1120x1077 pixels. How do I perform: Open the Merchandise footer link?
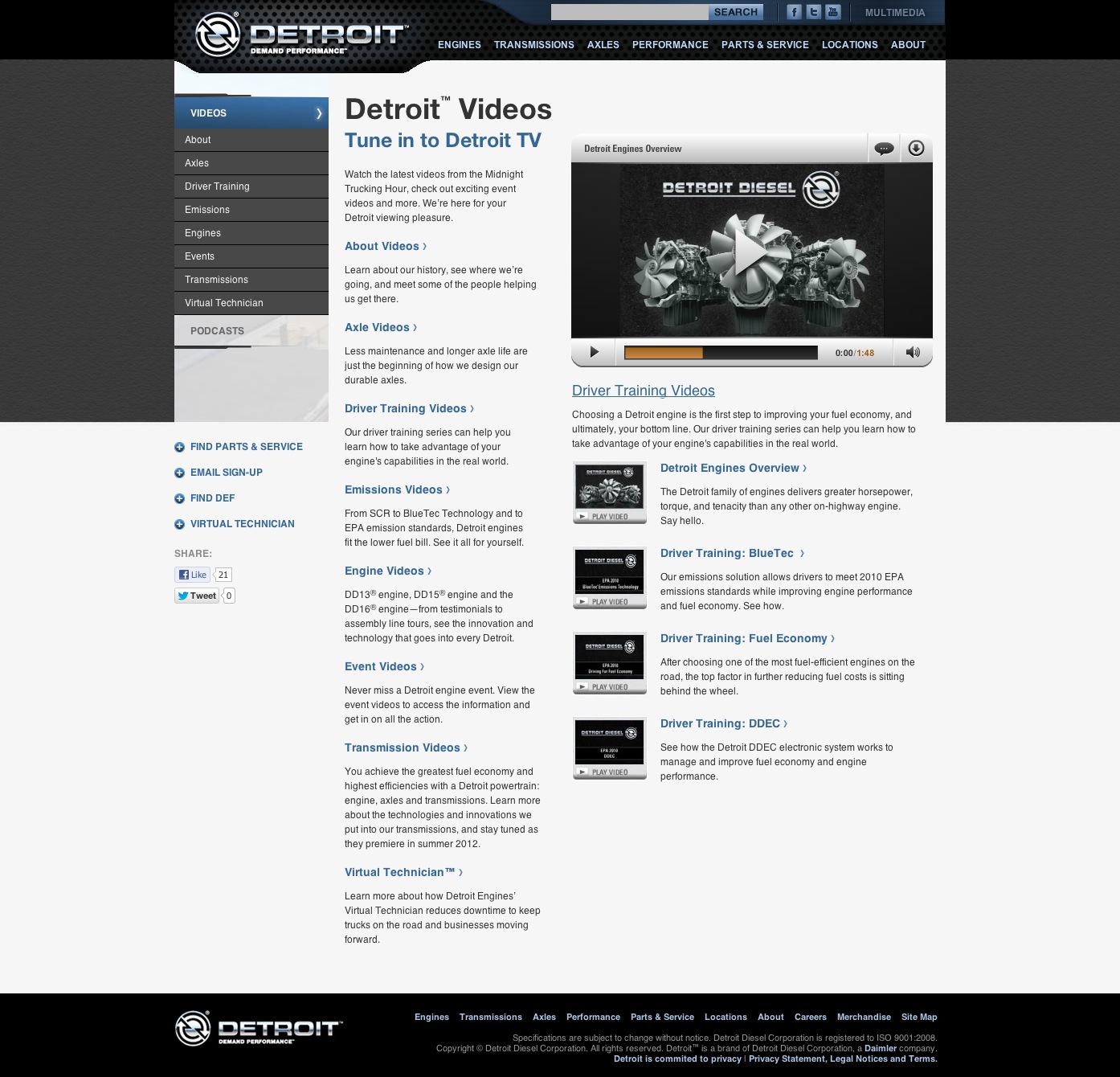(x=864, y=1017)
